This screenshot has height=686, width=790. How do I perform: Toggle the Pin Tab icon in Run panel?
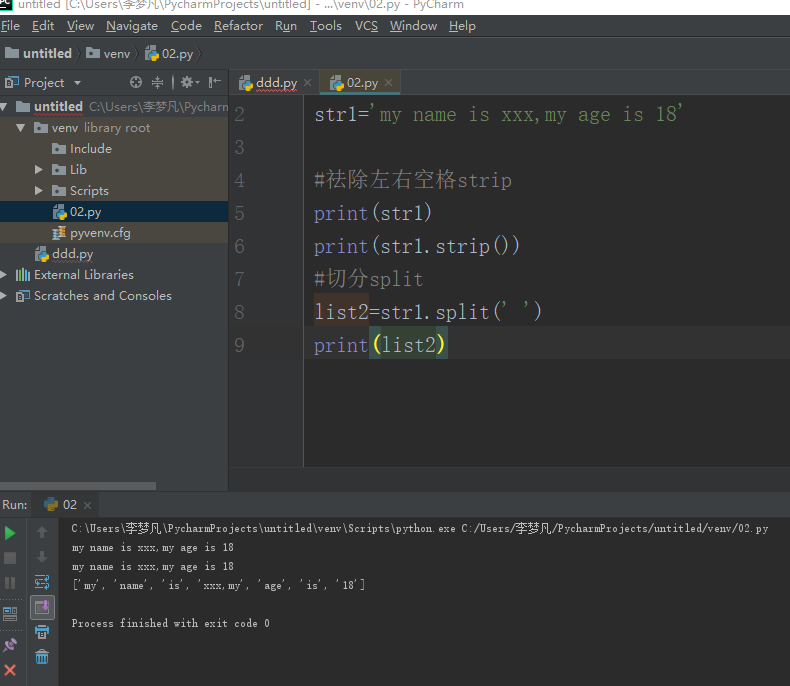(x=10, y=645)
